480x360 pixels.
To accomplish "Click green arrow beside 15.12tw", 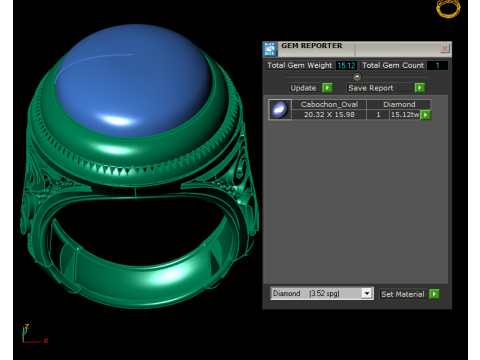I will 426,115.
